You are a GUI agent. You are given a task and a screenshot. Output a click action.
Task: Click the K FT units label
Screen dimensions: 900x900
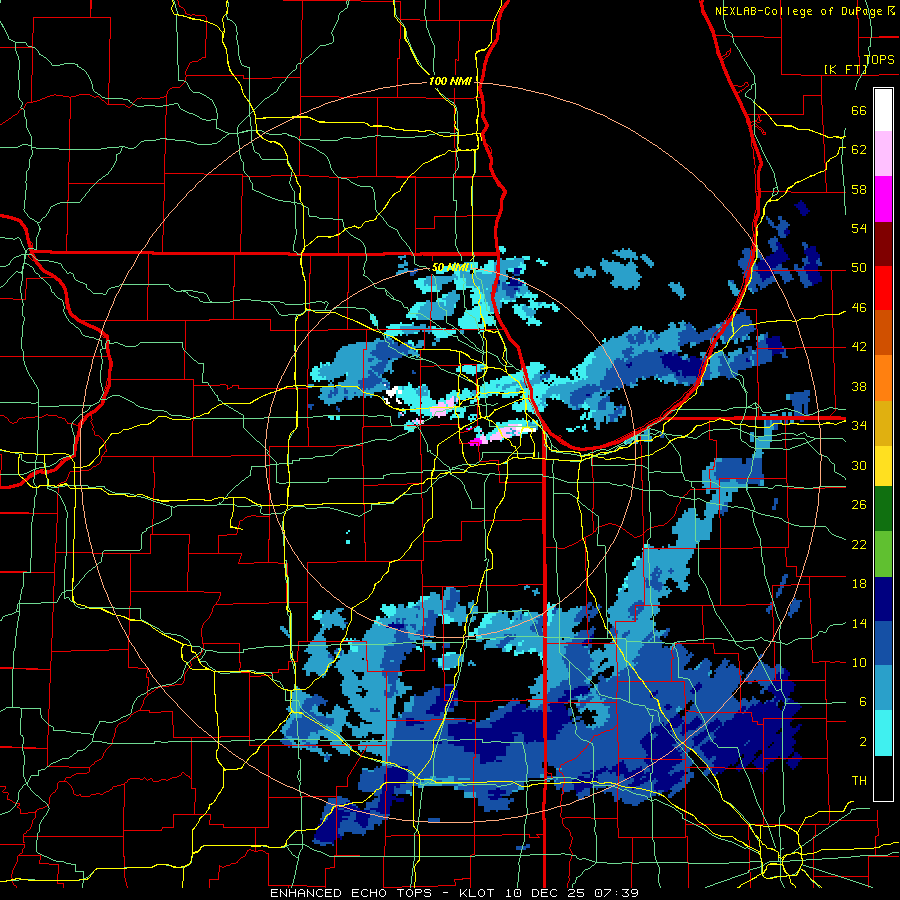[x=845, y=69]
